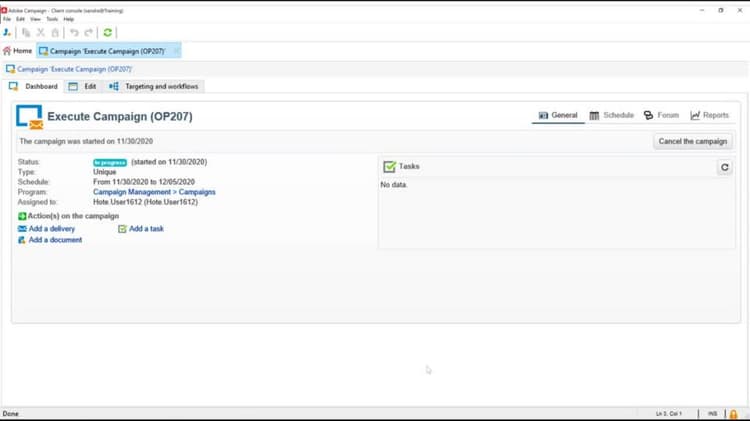The image size is (750, 421).
Task: Click the 'No data.' text in Tasks
Action: tap(394, 185)
